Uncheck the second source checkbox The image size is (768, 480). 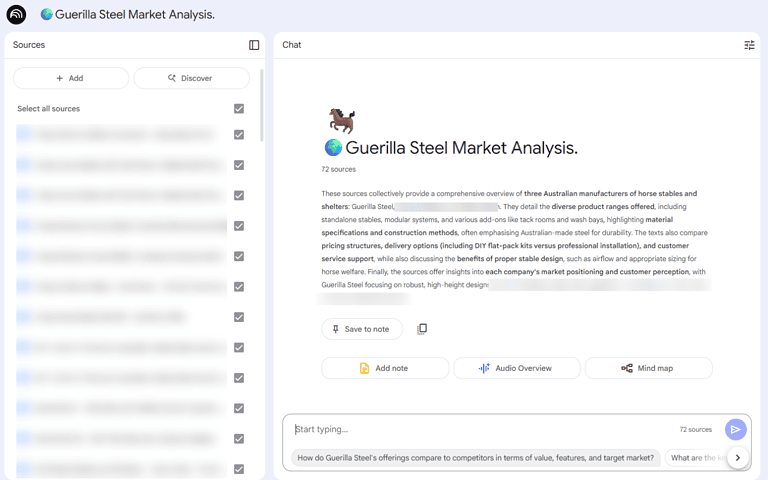pyautogui.click(x=239, y=165)
